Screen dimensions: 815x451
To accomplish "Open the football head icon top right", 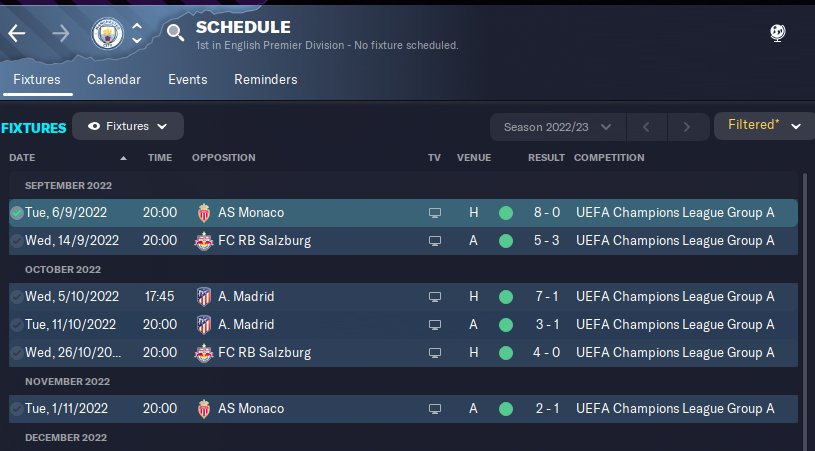I will [777, 33].
